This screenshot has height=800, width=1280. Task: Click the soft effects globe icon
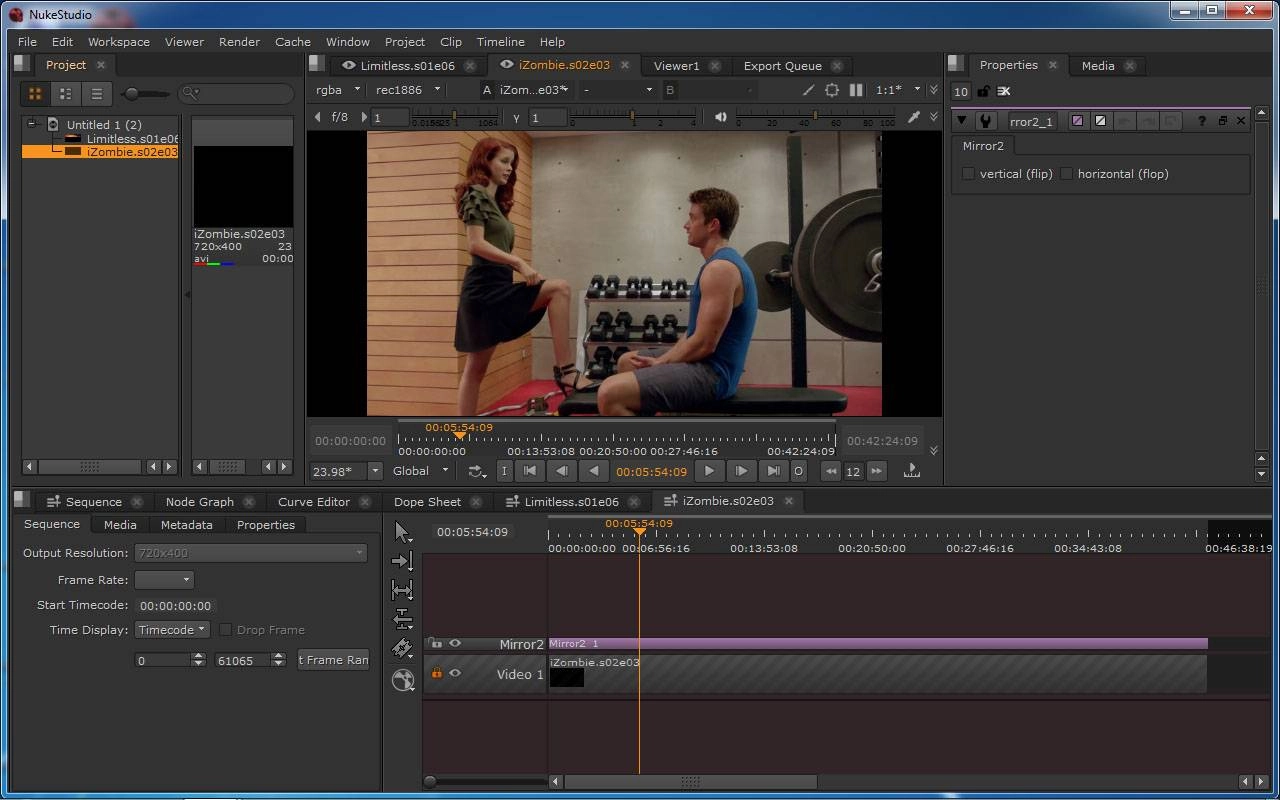coord(403,680)
